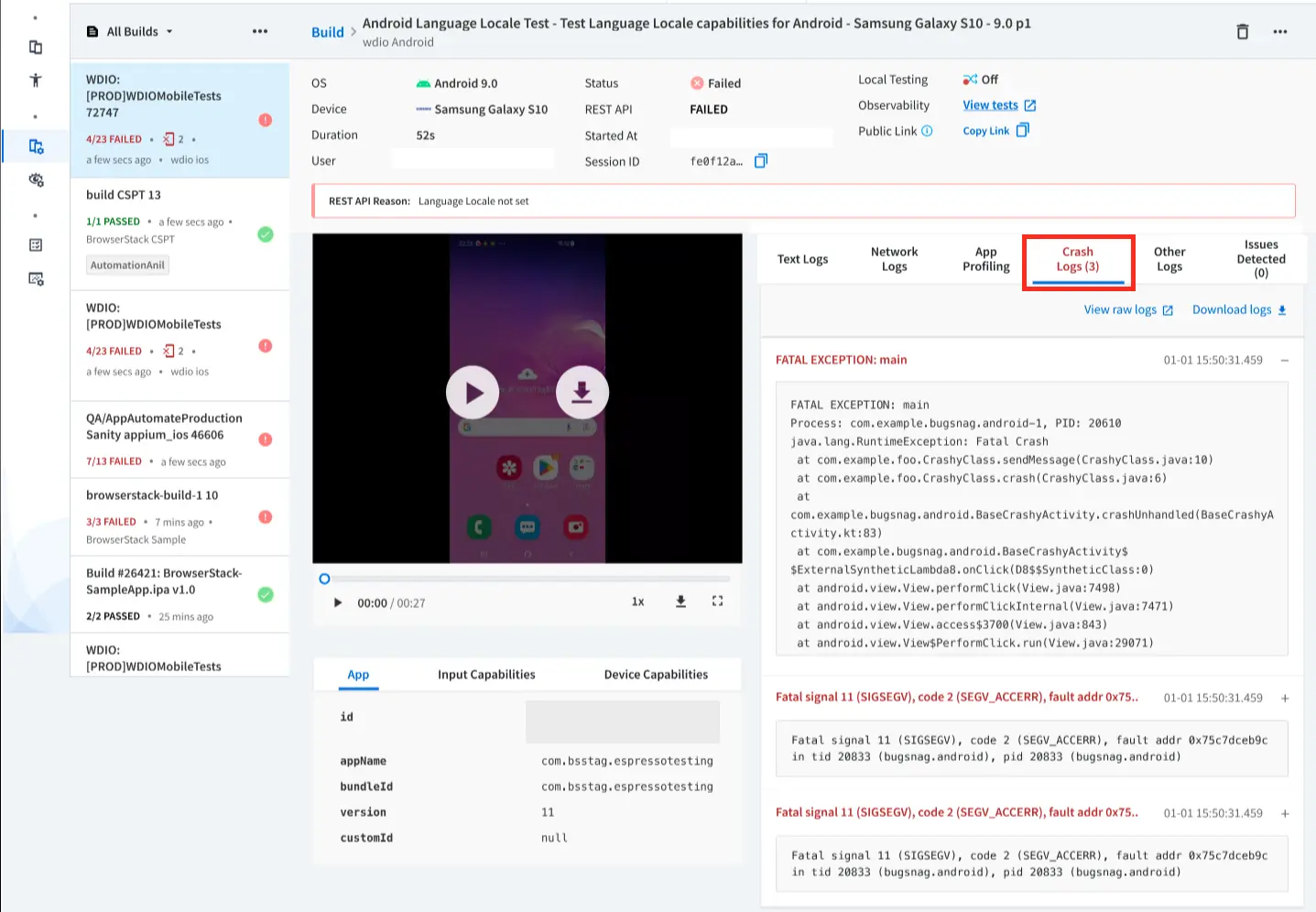
Task: Open the accessibility icon in left sidebar
Action: [36, 81]
